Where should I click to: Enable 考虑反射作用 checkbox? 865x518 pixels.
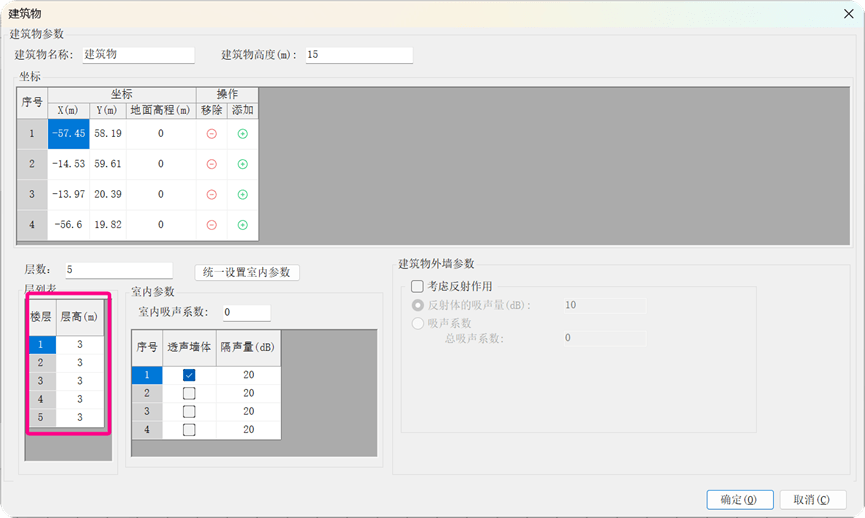417,286
